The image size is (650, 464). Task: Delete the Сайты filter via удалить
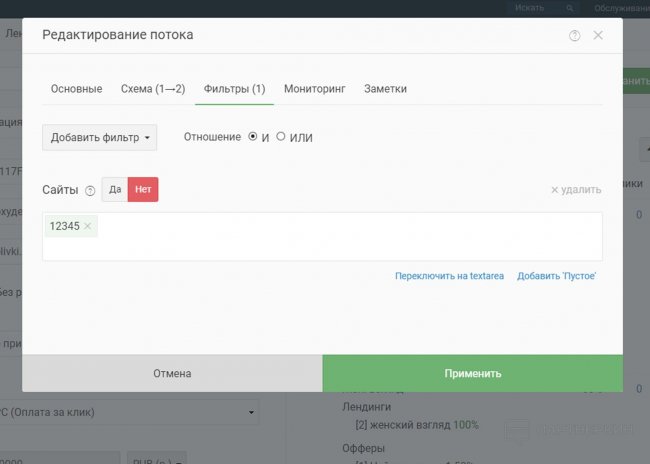tap(576, 190)
